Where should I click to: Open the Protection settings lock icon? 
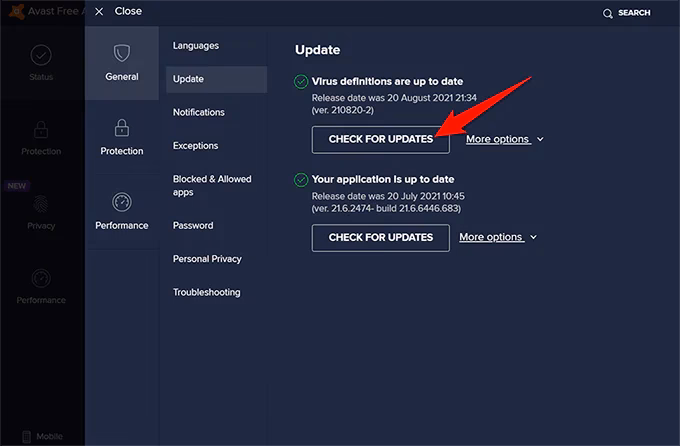121,128
